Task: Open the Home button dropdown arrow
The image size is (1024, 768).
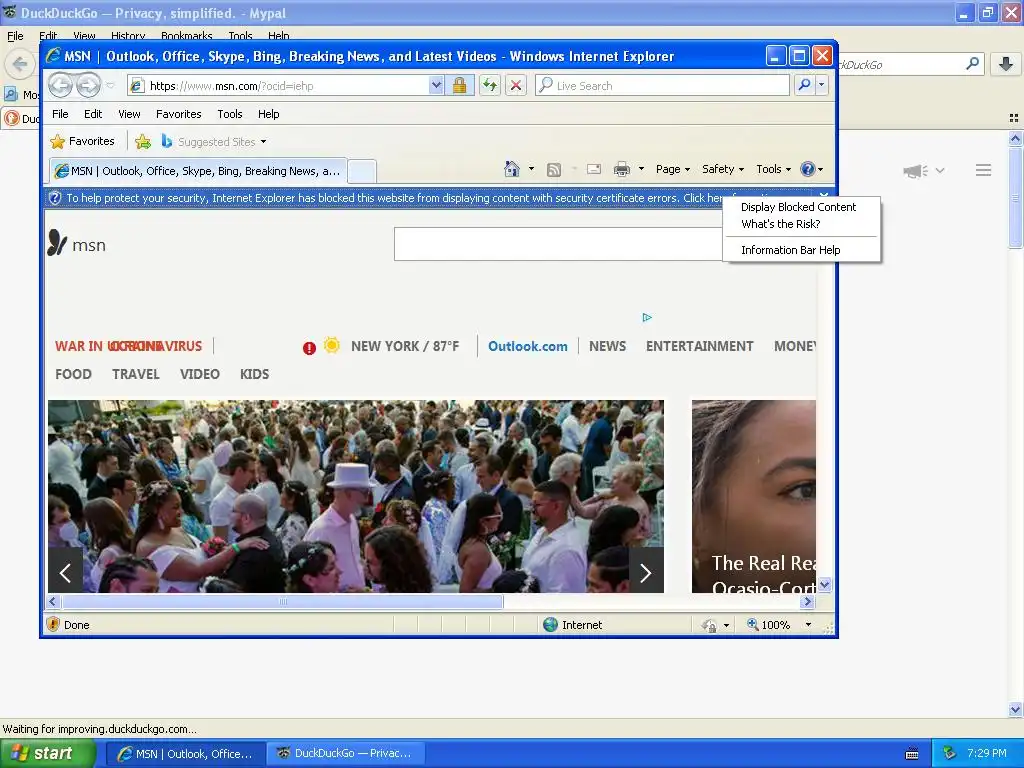Action: coord(532,169)
